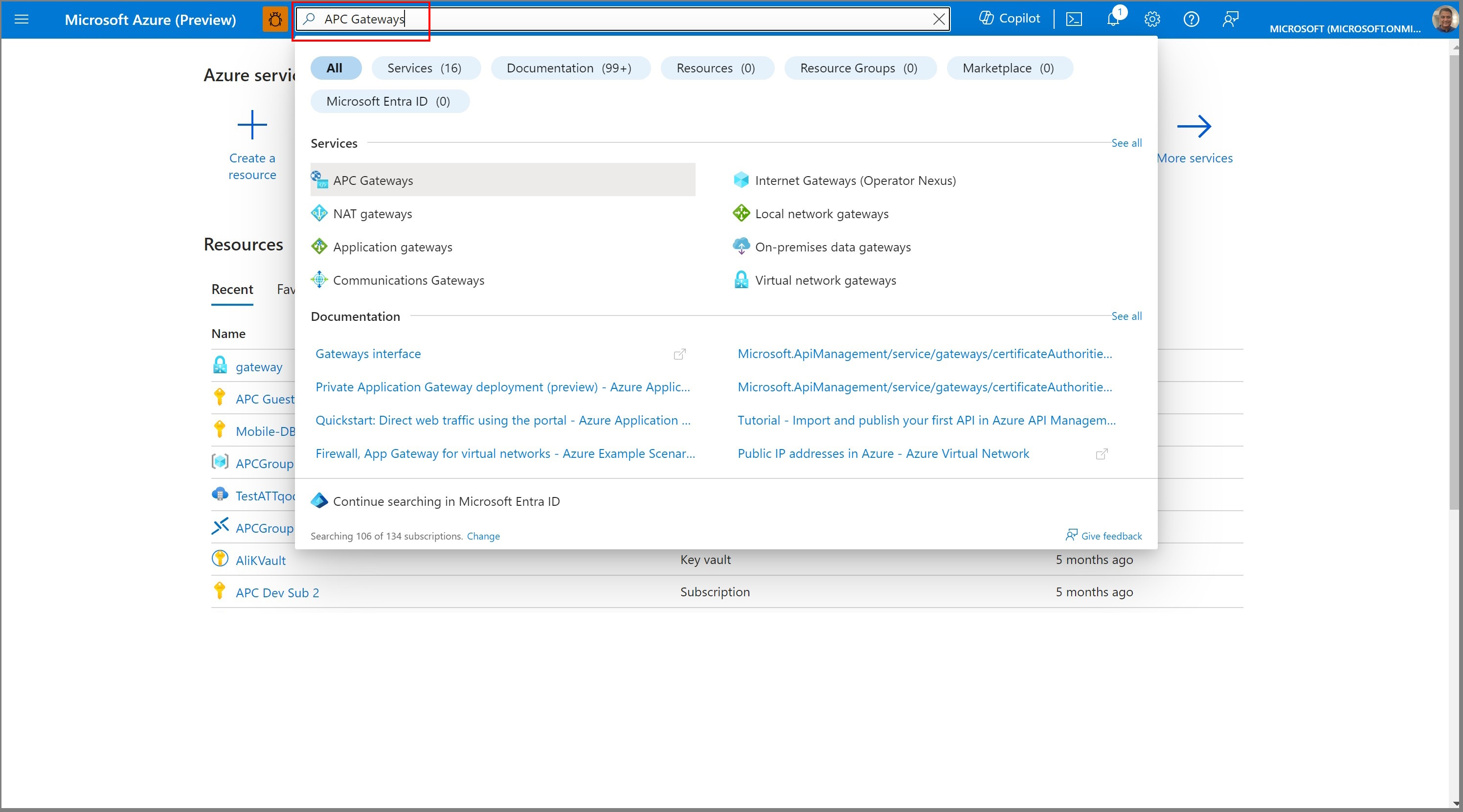Filter by Marketplace (0)
The width and height of the screenshot is (1463, 812).
1009,68
